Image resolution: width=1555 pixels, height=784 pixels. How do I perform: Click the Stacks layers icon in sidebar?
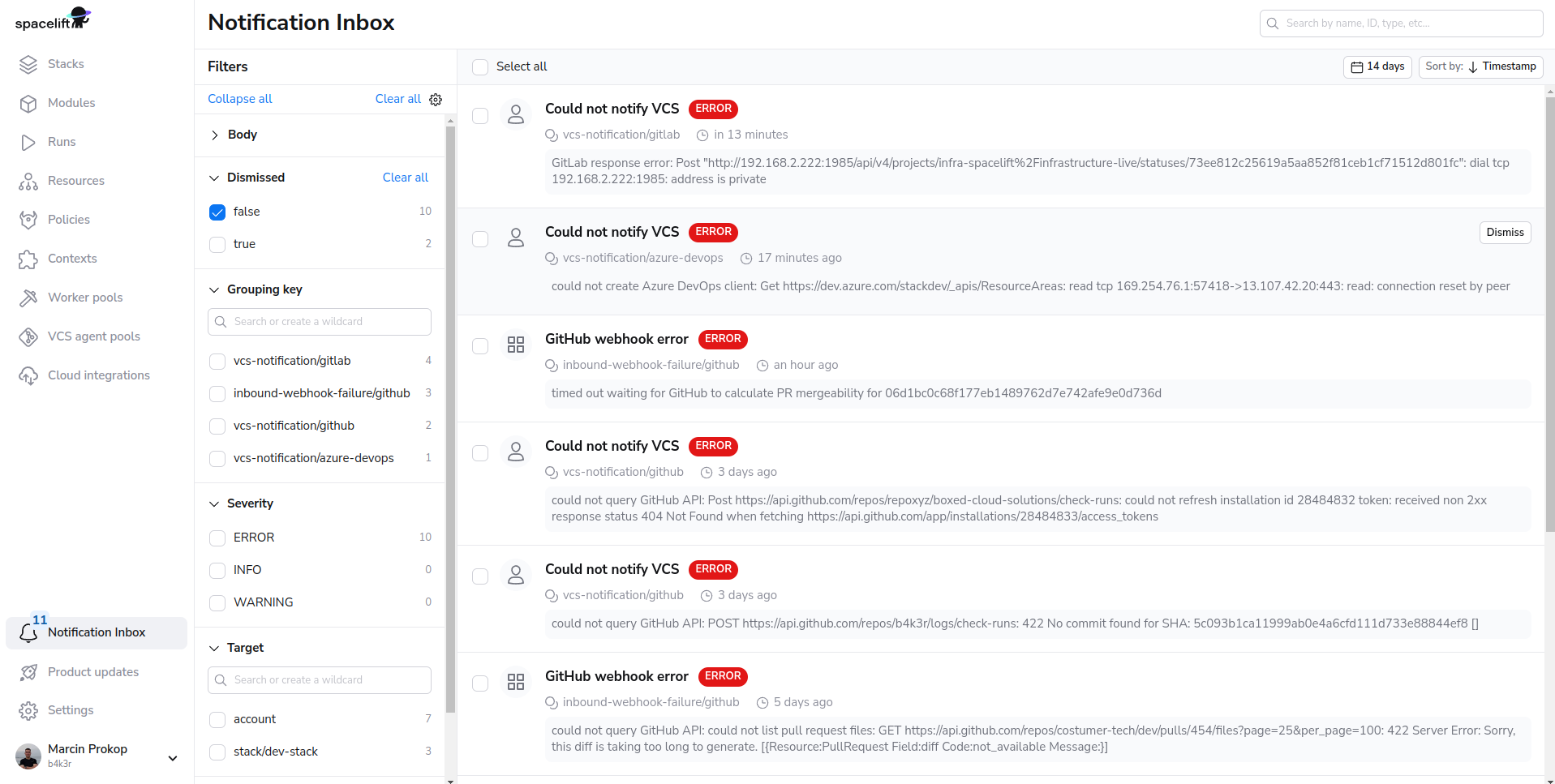coord(28,65)
